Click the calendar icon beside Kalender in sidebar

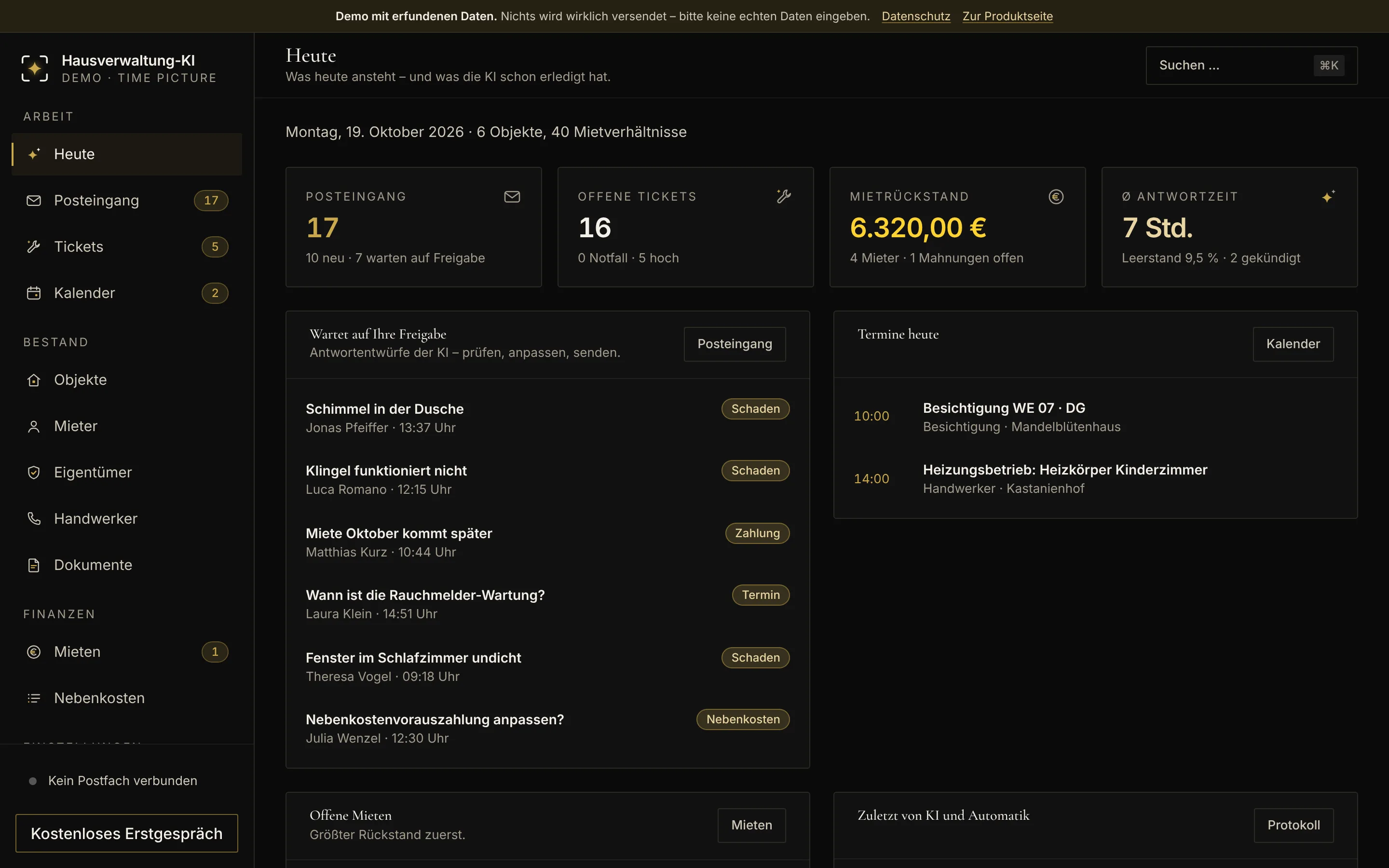(34, 293)
